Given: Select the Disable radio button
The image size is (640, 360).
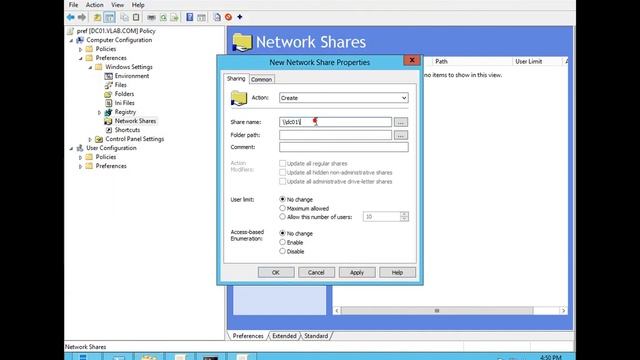Looking at the screenshot, I should pyautogui.click(x=282, y=251).
